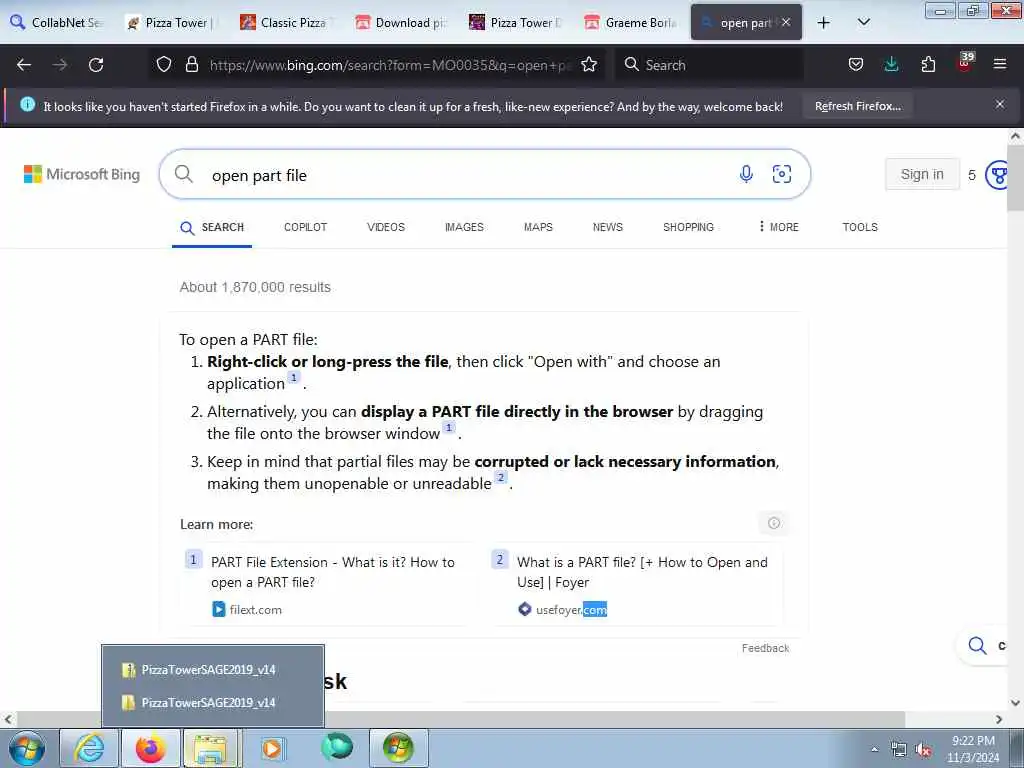Switch to Download pi tab

point(402,23)
